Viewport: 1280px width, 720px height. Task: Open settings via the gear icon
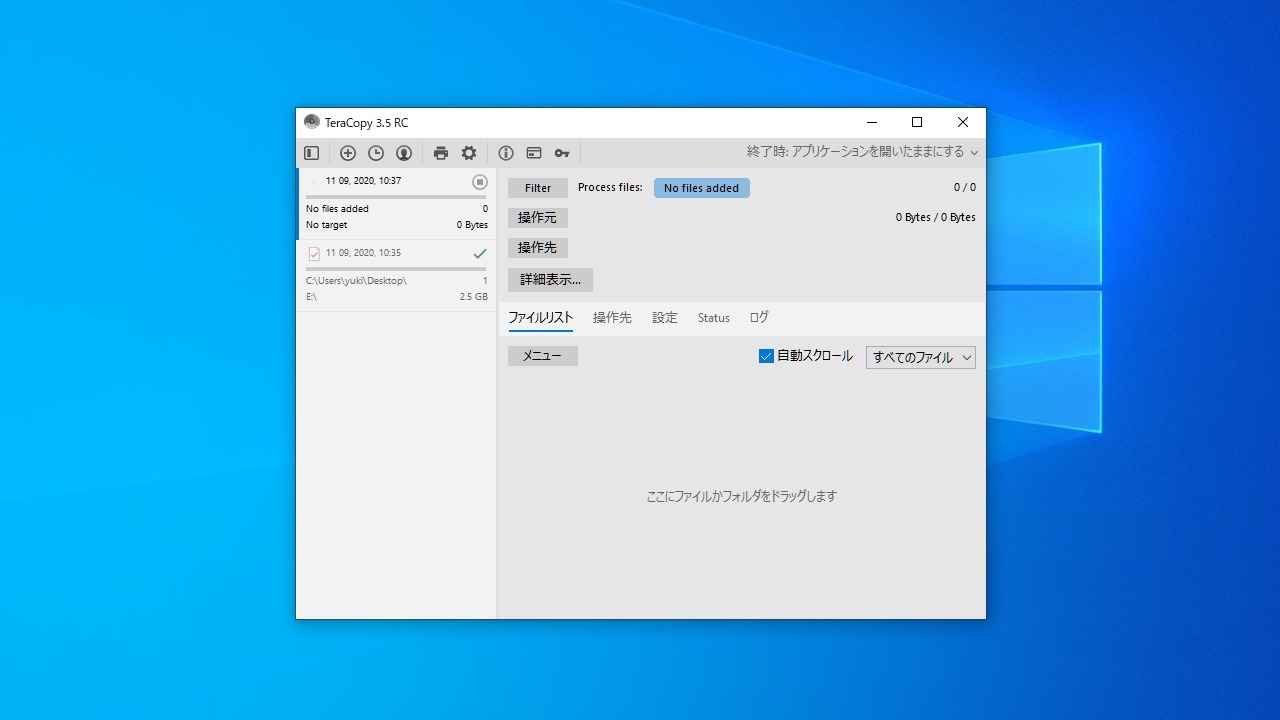469,153
